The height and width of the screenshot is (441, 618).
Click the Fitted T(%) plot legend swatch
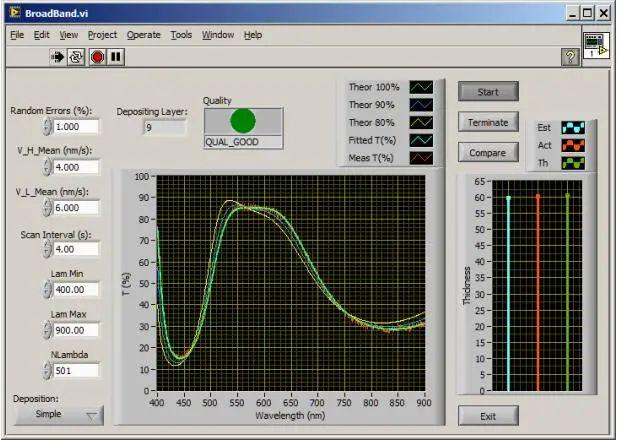coord(421,140)
